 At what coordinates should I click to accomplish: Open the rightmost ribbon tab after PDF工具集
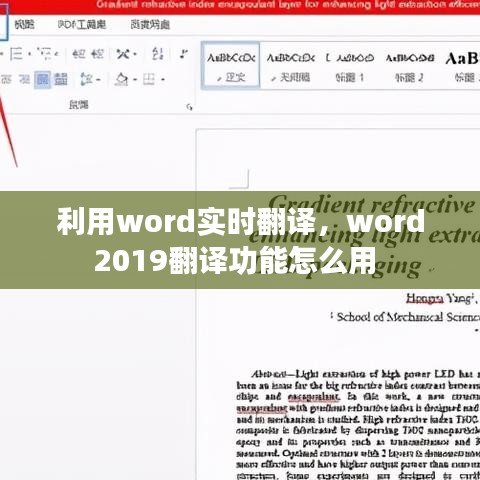point(150,24)
